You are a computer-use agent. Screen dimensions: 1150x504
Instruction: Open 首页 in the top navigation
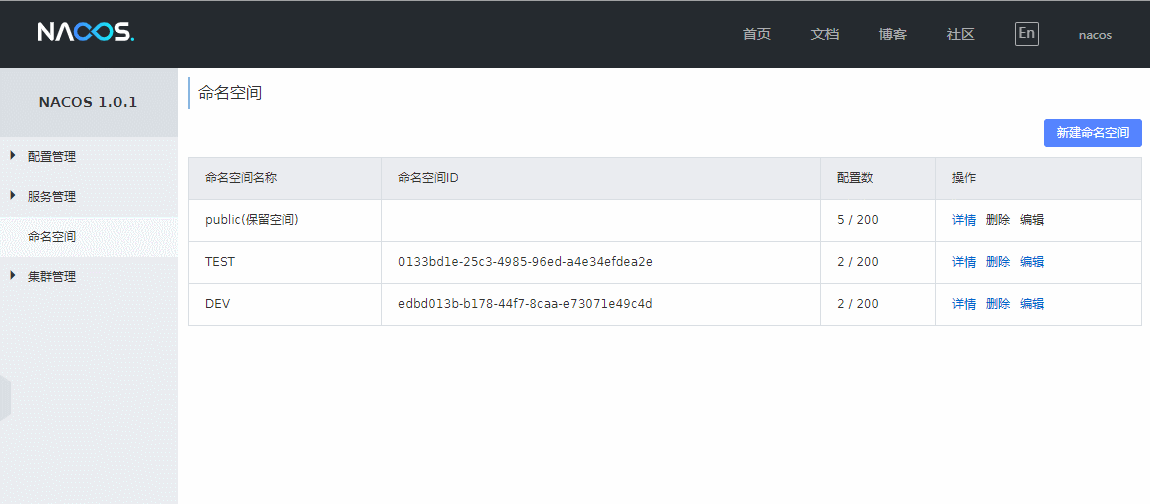(757, 34)
